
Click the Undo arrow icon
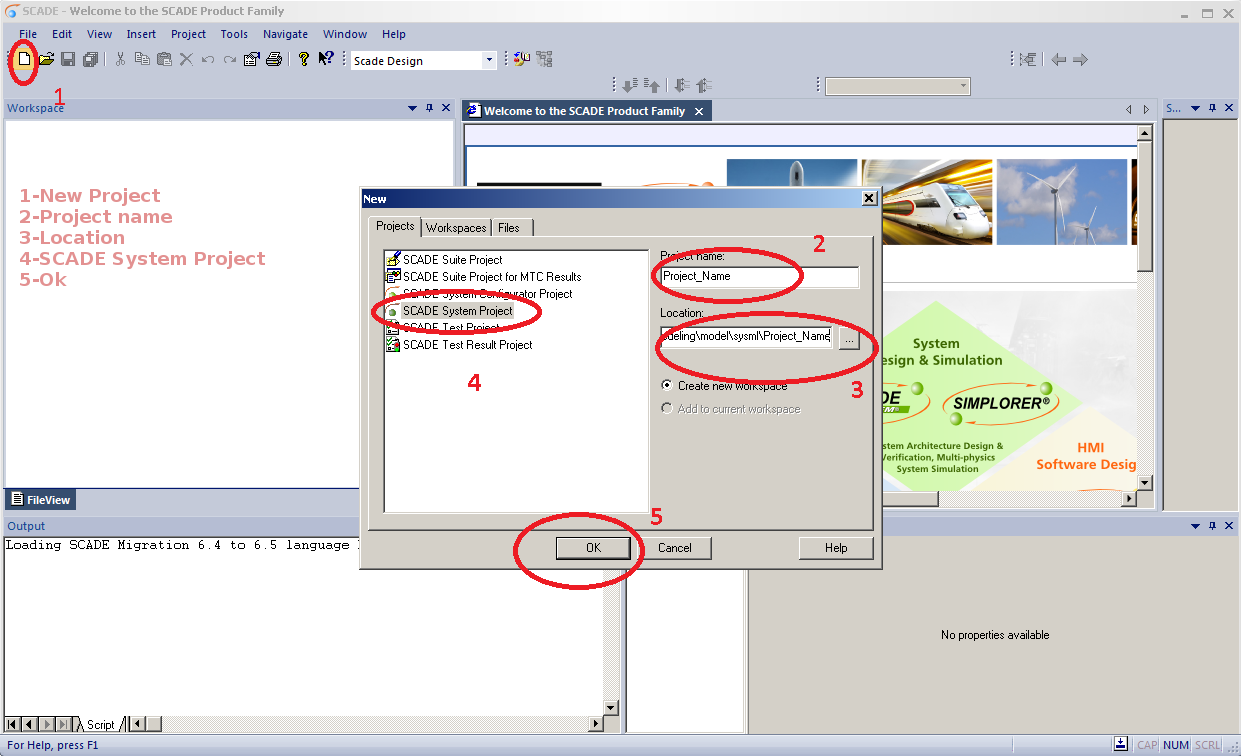point(208,59)
